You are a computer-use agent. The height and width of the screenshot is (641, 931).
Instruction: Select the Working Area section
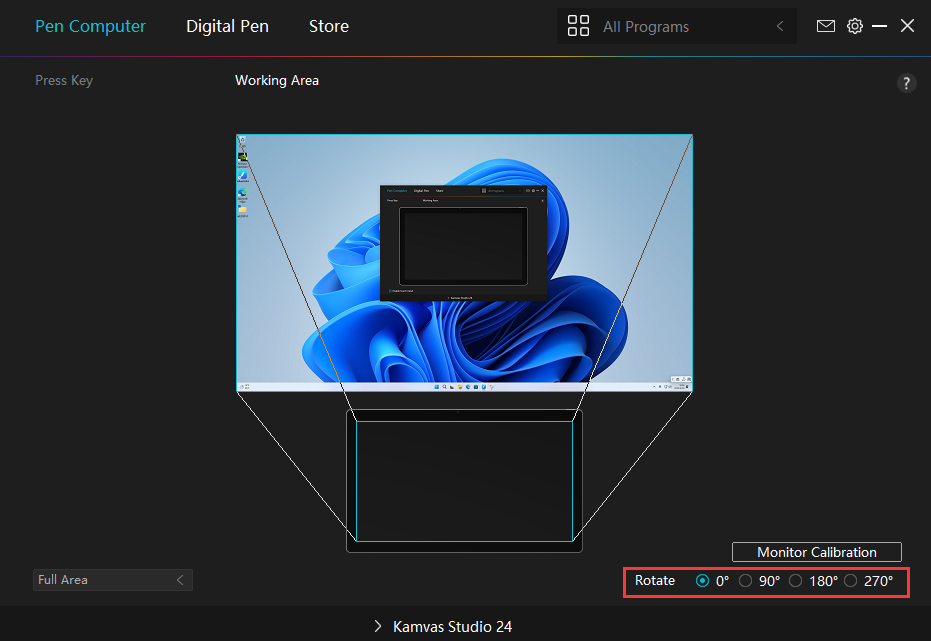pos(277,80)
